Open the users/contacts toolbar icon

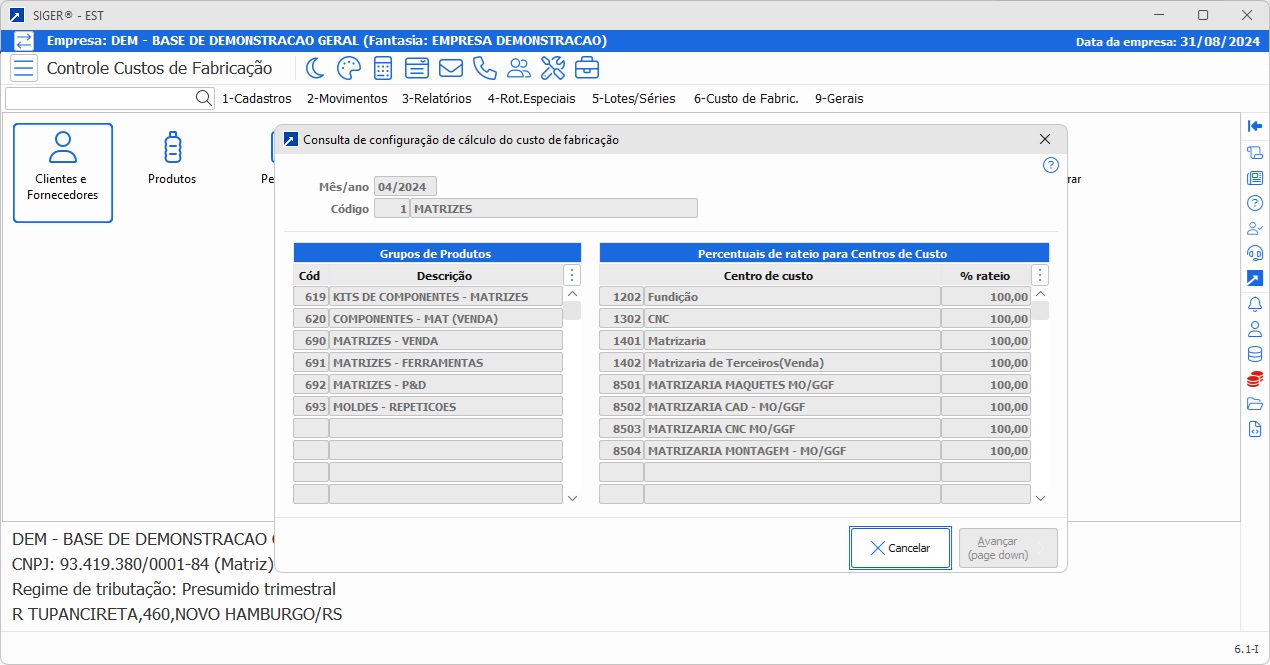[x=518, y=68]
